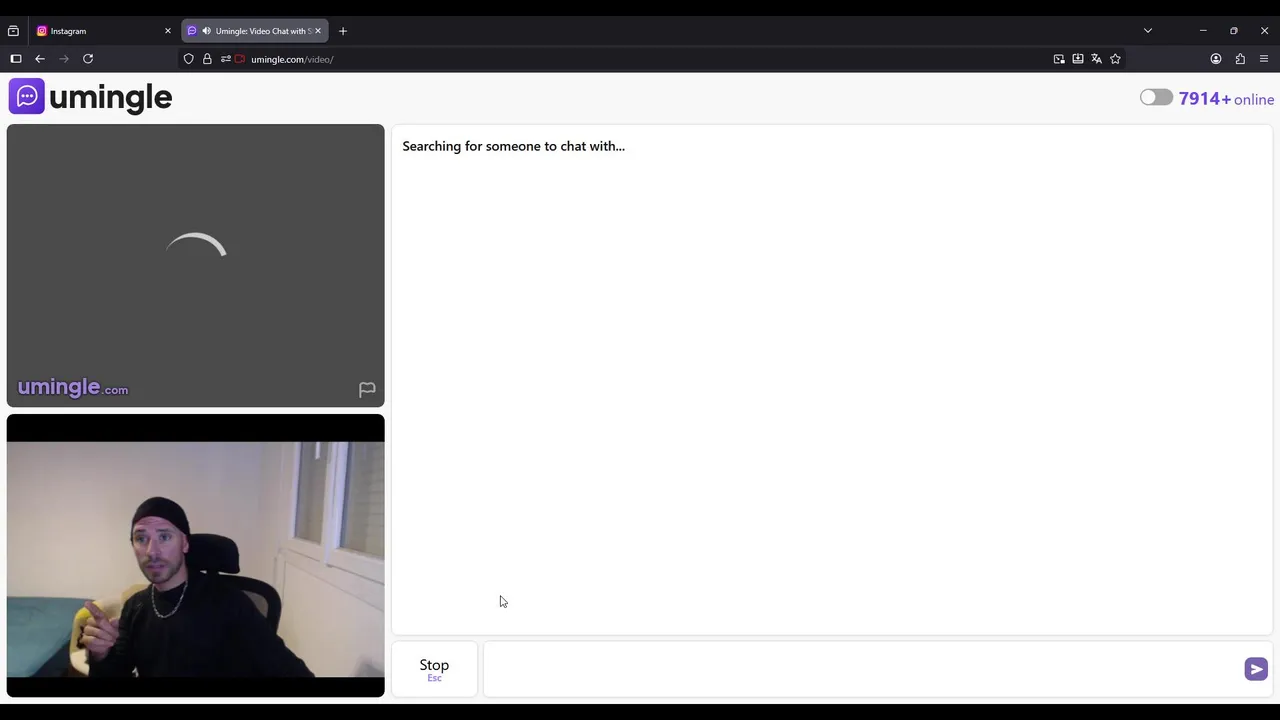The width and height of the screenshot is (1280, 720).
Task: Open the tracking protection shield
Action: coord(188,59)
